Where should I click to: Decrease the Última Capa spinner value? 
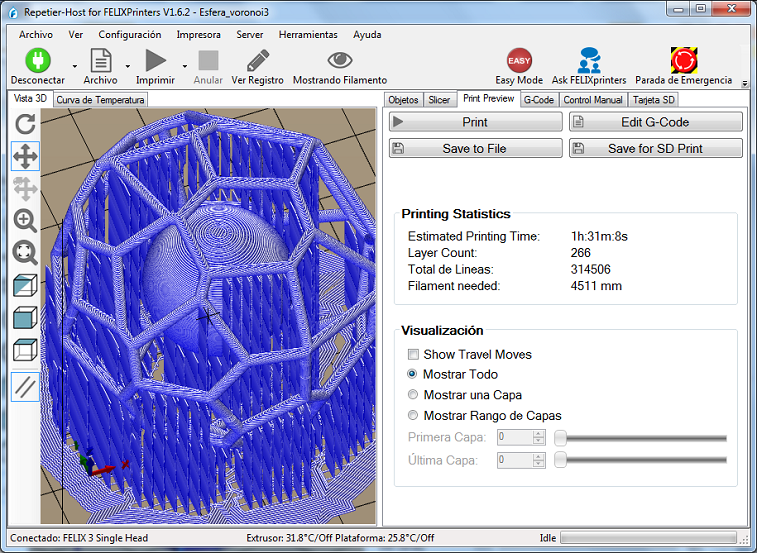coord(538,464)
